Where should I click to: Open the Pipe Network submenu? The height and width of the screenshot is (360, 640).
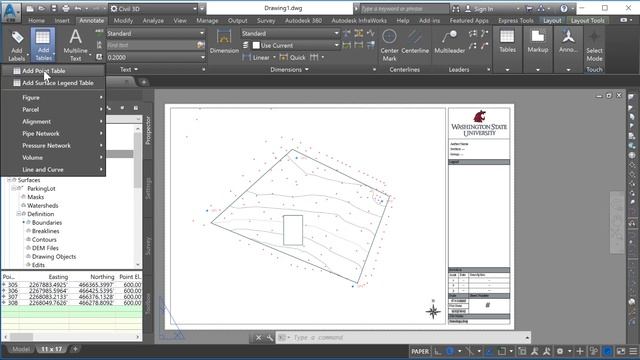[x=53, y=133]
